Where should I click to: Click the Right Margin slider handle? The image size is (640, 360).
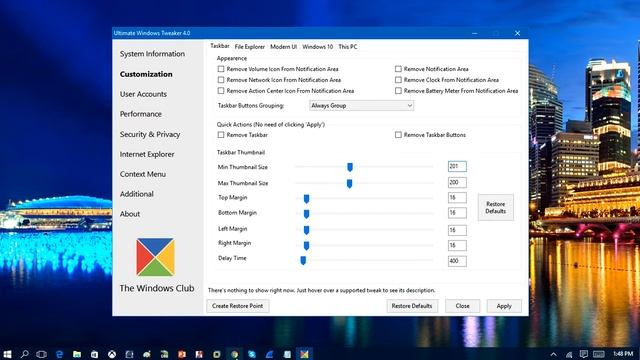tap(307, 246)
